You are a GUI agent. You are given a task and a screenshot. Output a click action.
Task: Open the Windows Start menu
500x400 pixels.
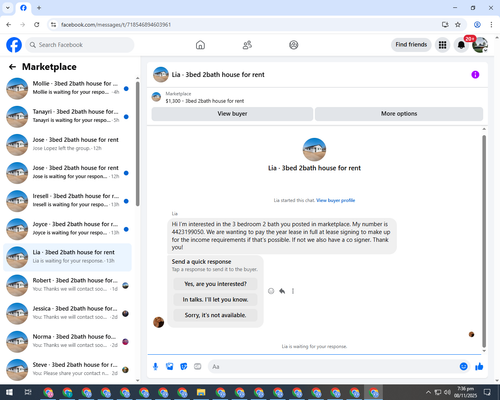click(9, 392)
